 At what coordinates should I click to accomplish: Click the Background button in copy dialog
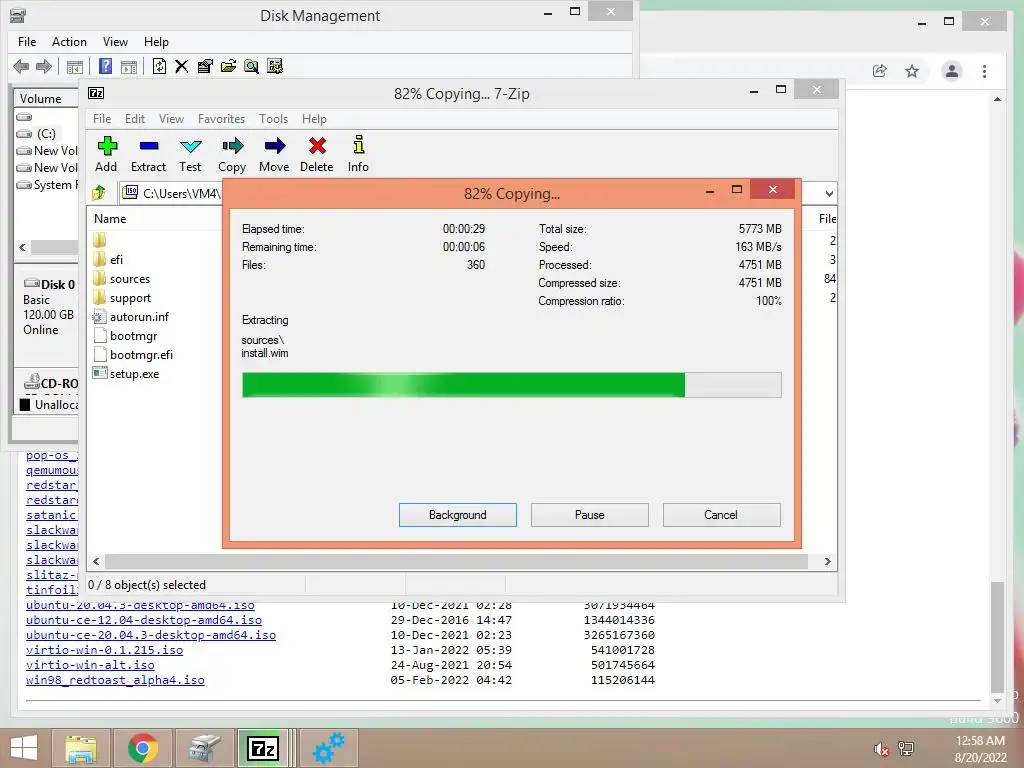458,515
